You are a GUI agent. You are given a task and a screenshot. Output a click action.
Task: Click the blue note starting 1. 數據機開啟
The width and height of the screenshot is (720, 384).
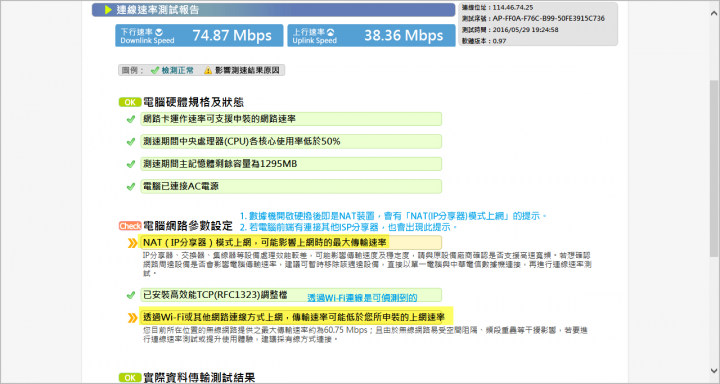click(x=394, y=216)
